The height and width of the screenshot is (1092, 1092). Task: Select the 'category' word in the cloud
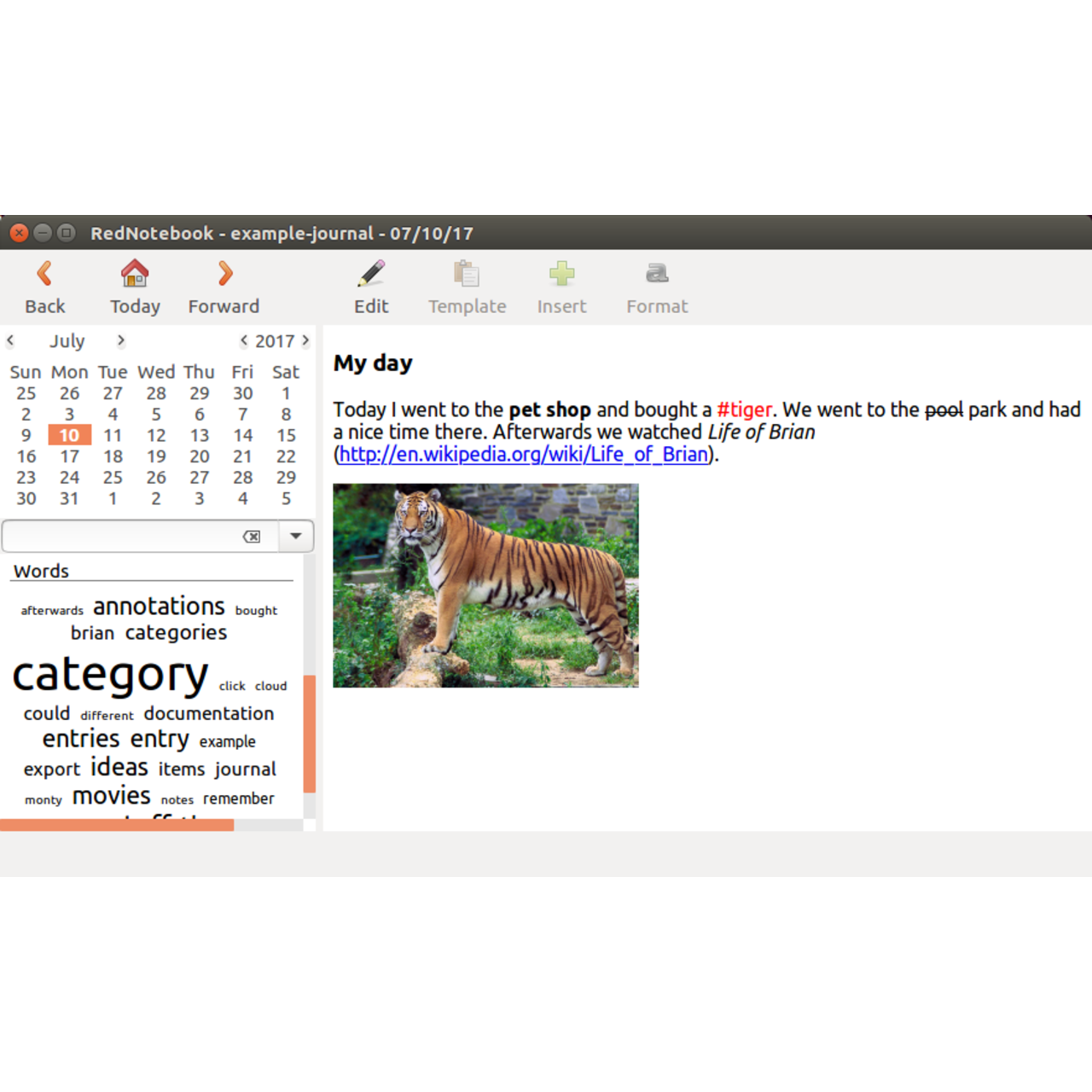pos(110,674)
